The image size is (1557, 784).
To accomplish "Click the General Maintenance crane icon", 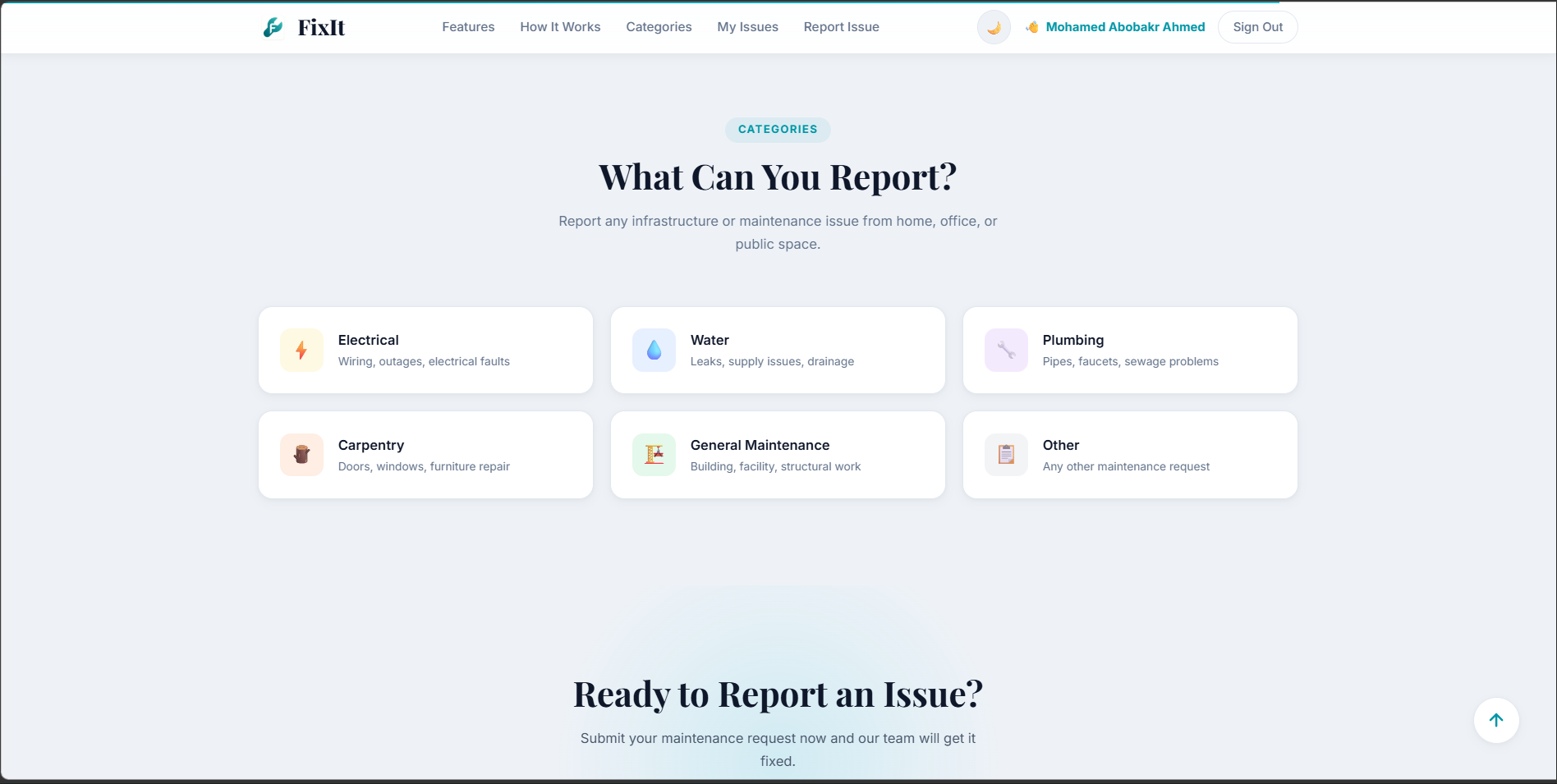I will 654,455.
